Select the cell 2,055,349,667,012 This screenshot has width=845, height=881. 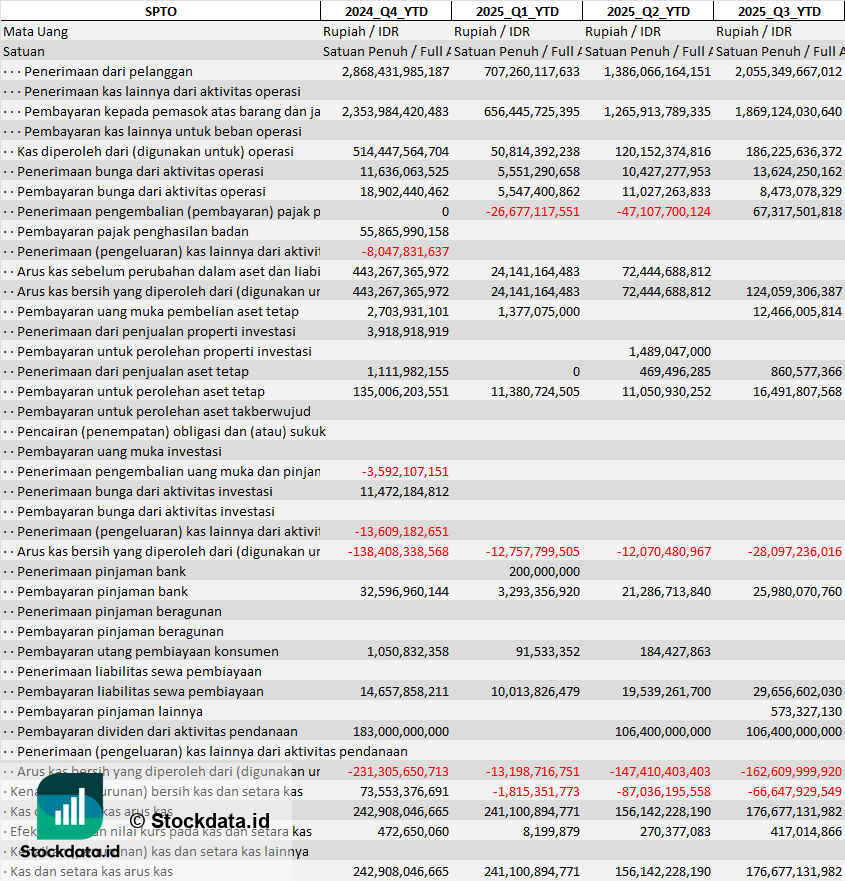pos(788,71)
